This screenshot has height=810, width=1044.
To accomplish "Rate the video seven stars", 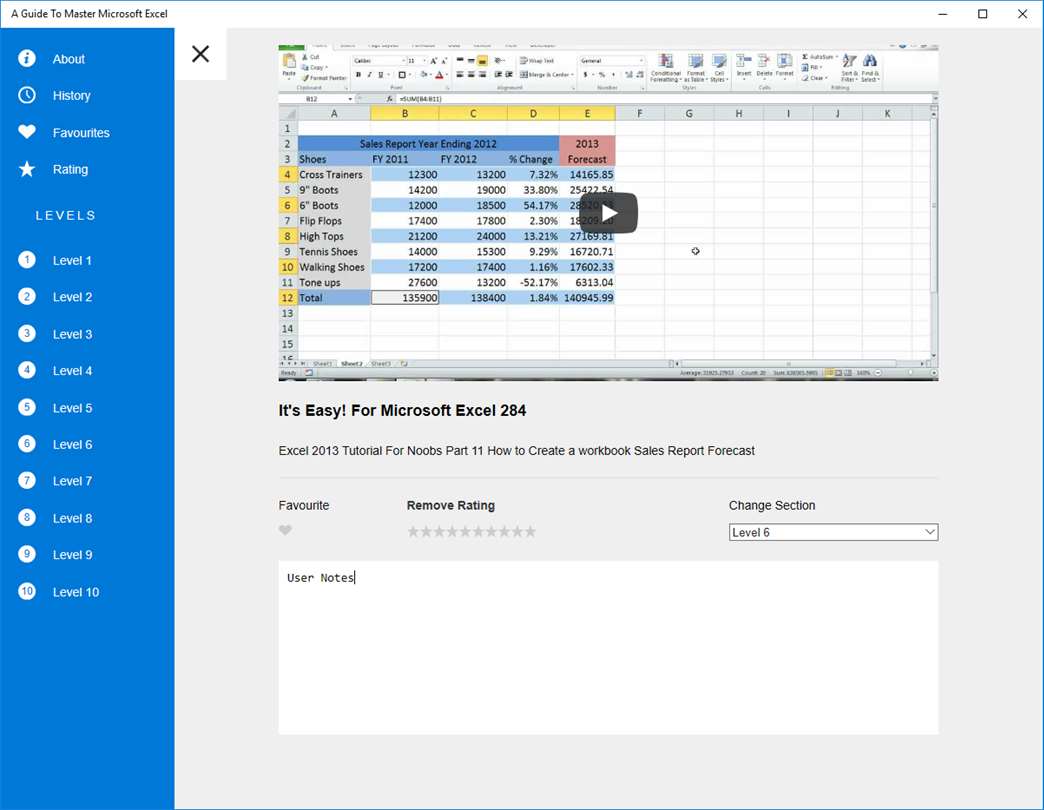I will pyautogui.click(x=491, y=531).
